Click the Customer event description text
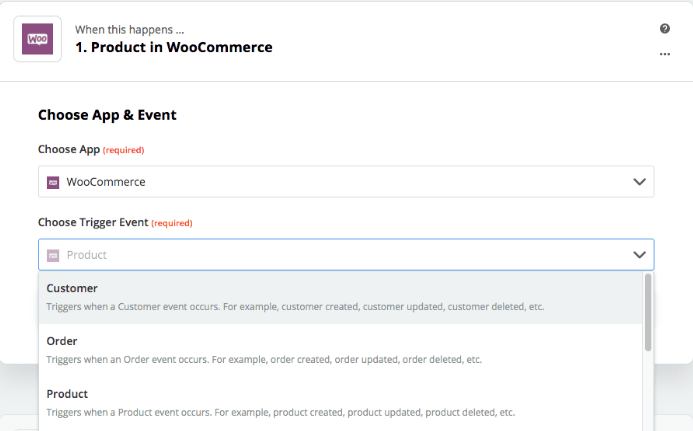The height and width of the screenshot is (431, 693). pos(295,306)
